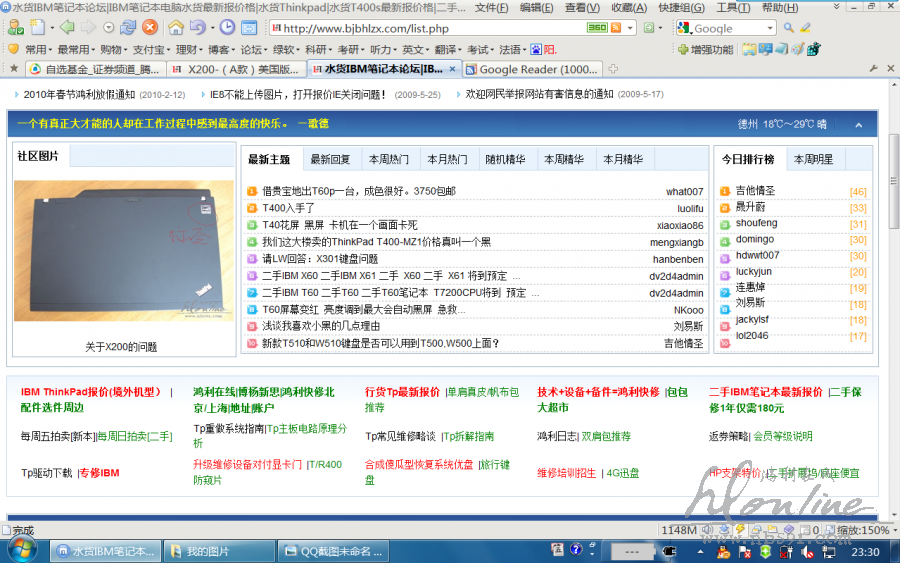
Task: Open the 专修IBM link
Action: 99,473
